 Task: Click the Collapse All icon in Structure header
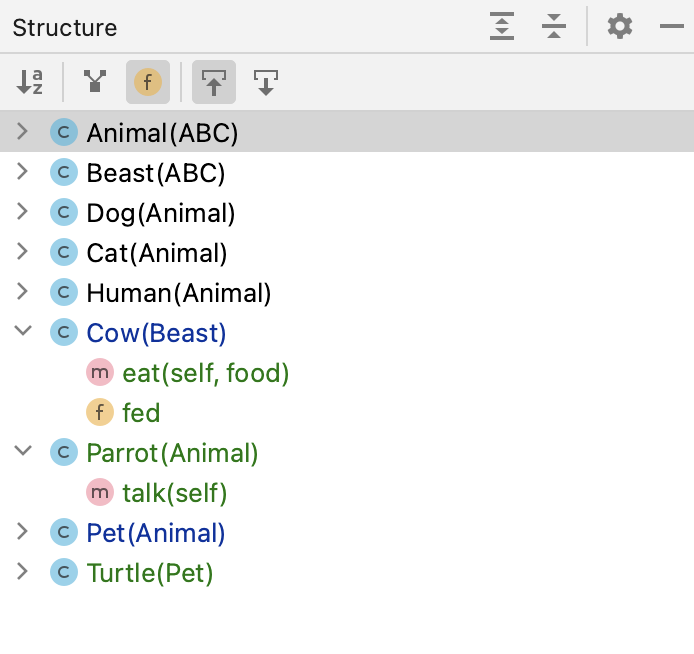(x=554, y=26)
